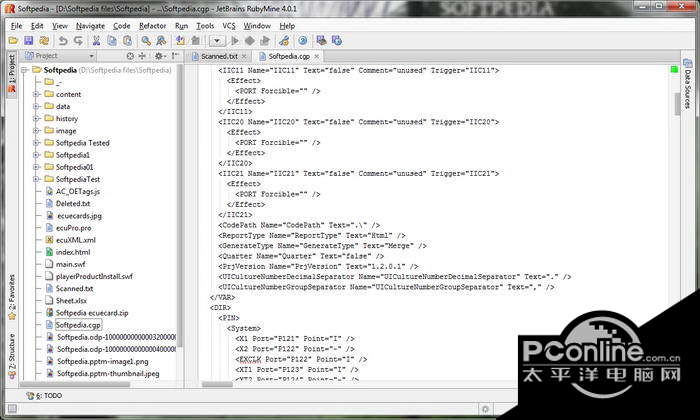The width and height of the screenshot is (700, 420).
Task: Click the Help question mark icon
Action: tap(303, 41)
